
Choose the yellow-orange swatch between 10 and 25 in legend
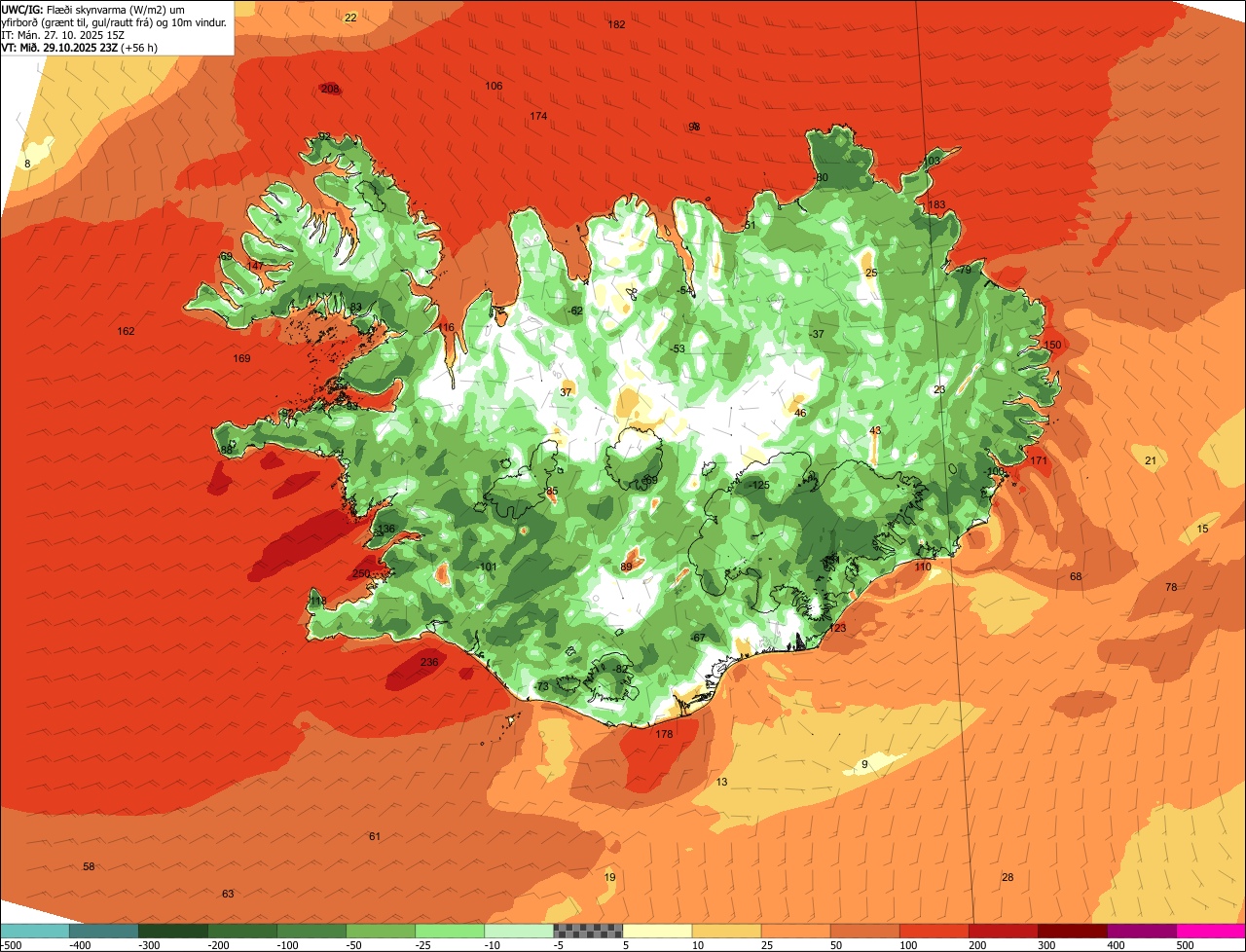[x=726, y=931]
